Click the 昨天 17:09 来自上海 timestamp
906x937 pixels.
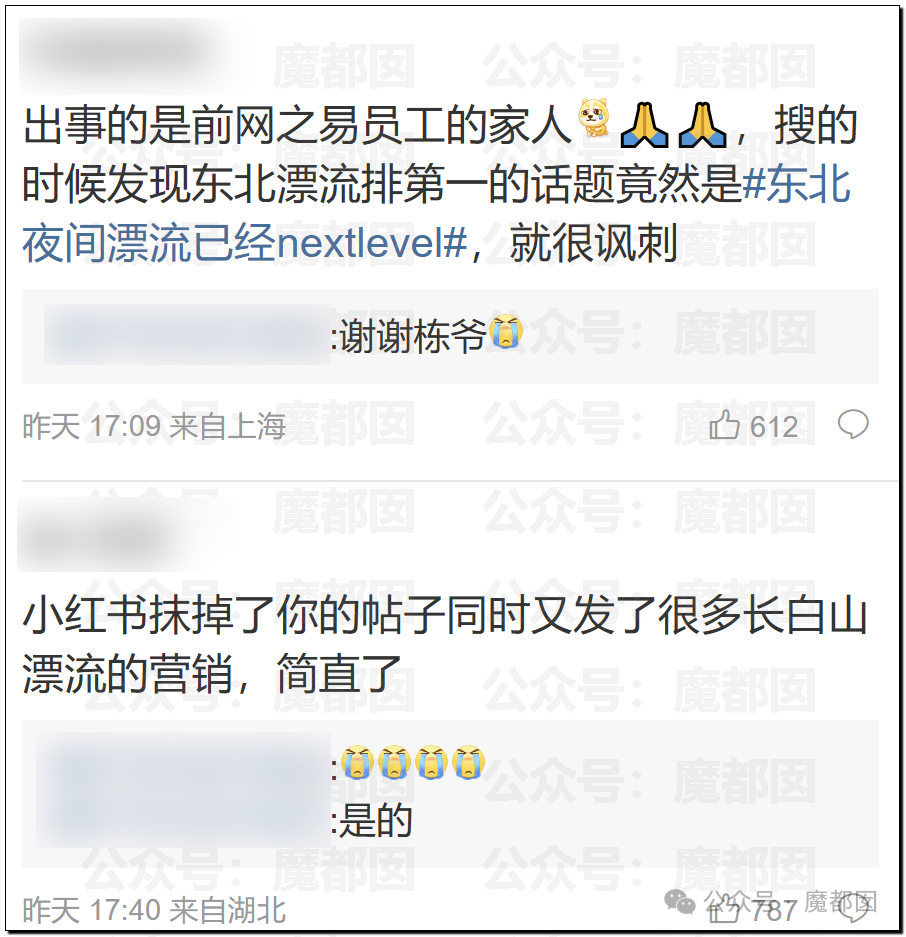click(x=154, y=426)
